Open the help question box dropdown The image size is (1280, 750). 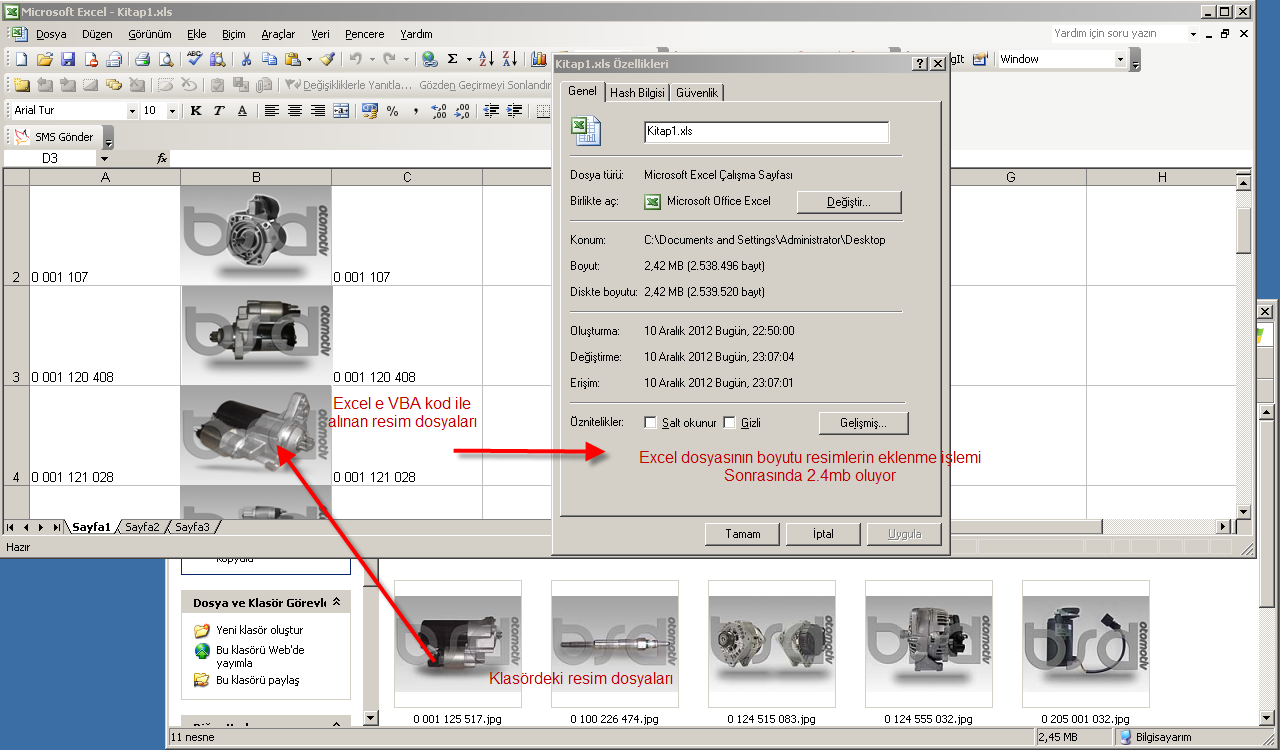click(x=1193, y=33)
